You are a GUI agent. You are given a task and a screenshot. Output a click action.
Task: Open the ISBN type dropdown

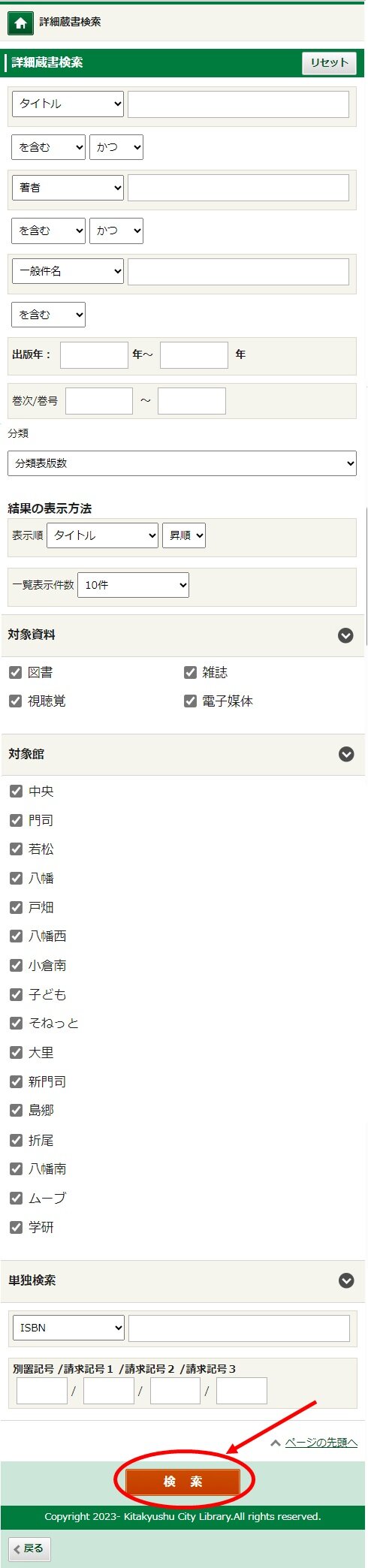pyautogui.click(x=68, y=1328)
